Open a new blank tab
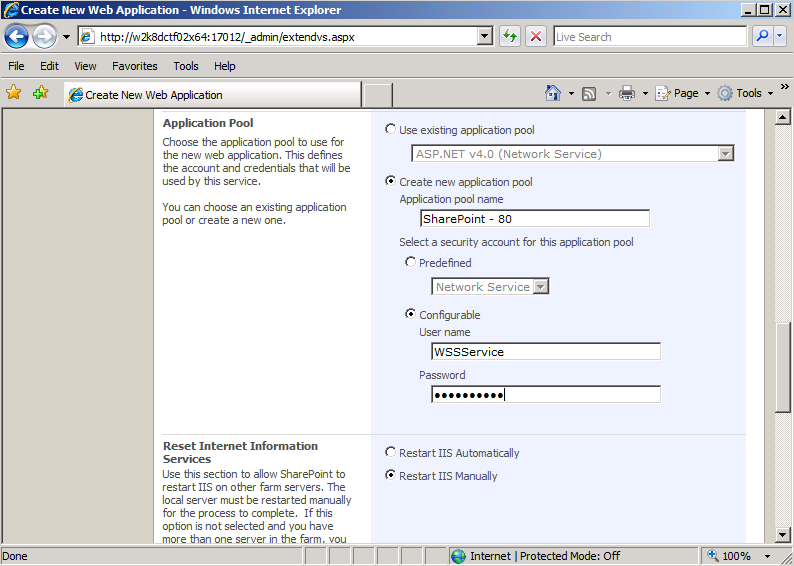794x566 pixels. [378, 95]
